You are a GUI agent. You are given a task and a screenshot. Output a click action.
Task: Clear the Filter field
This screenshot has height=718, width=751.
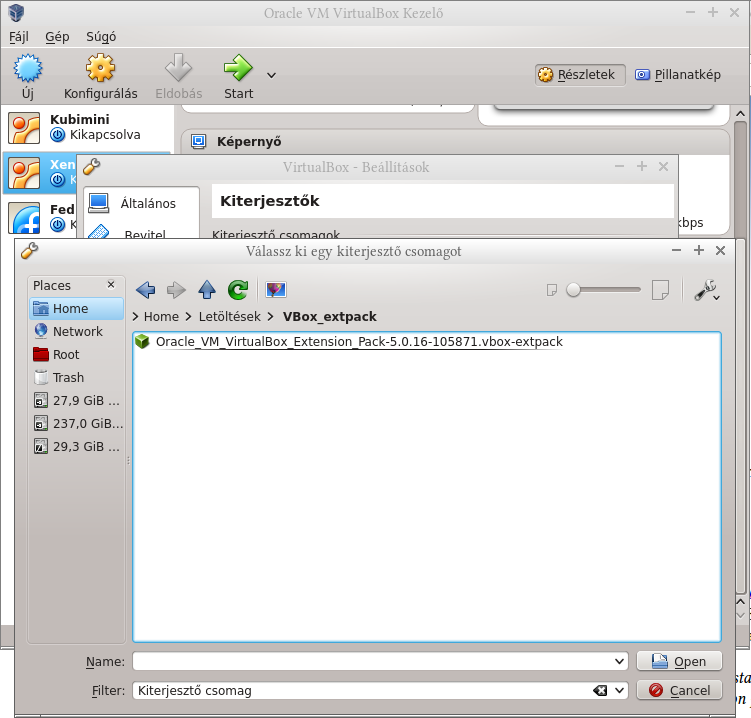coord(600,690)
